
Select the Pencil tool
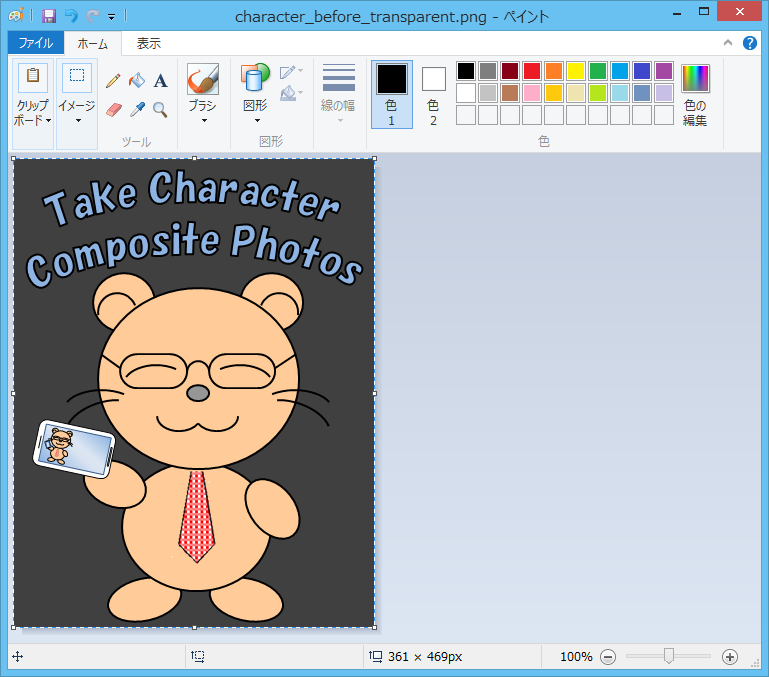(113, 81)
